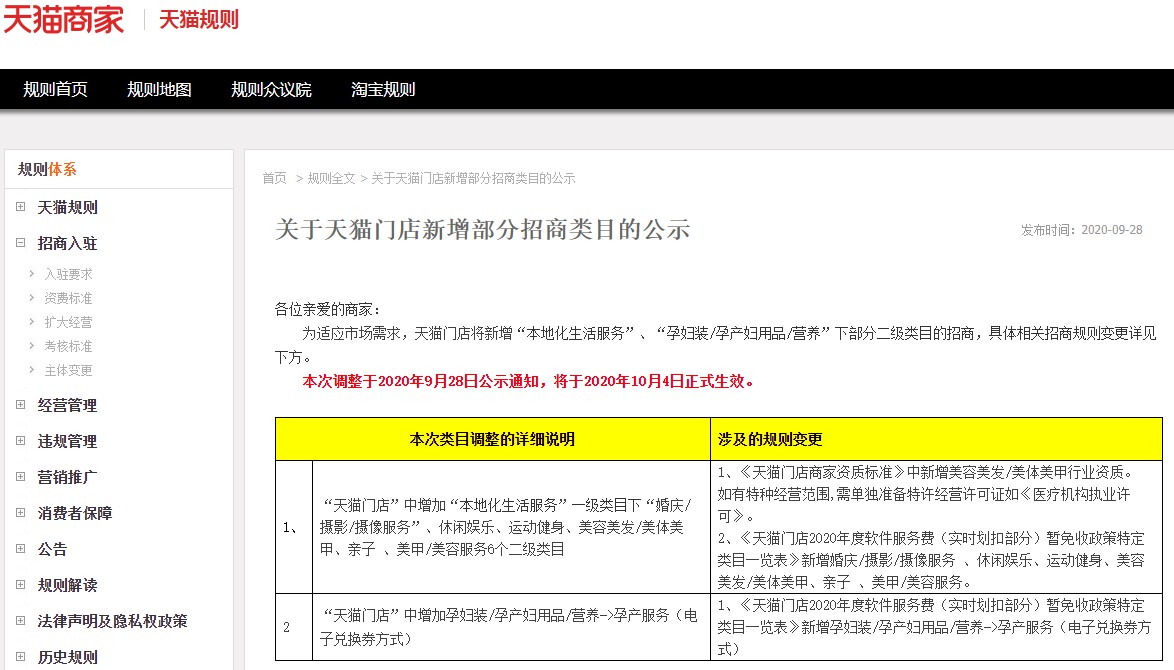
Task: Select 经营管理 in the sidebar
Action: coord(67,406)
